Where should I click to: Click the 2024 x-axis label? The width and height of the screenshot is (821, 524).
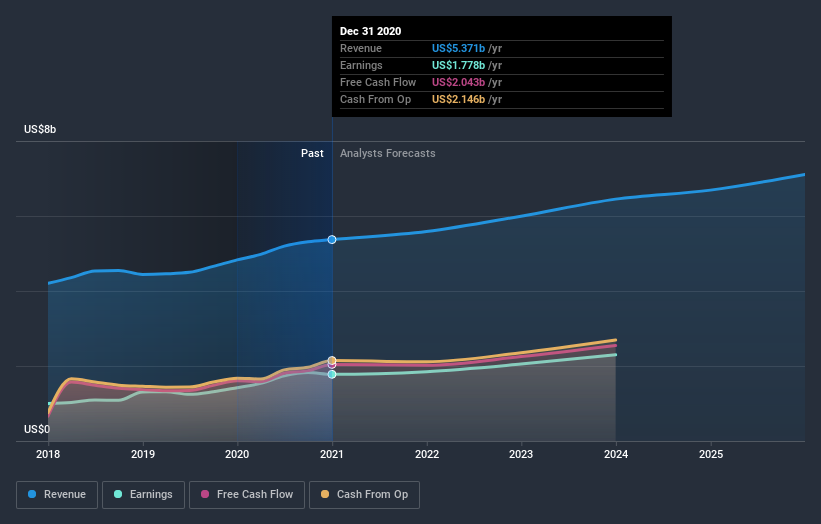616,454
